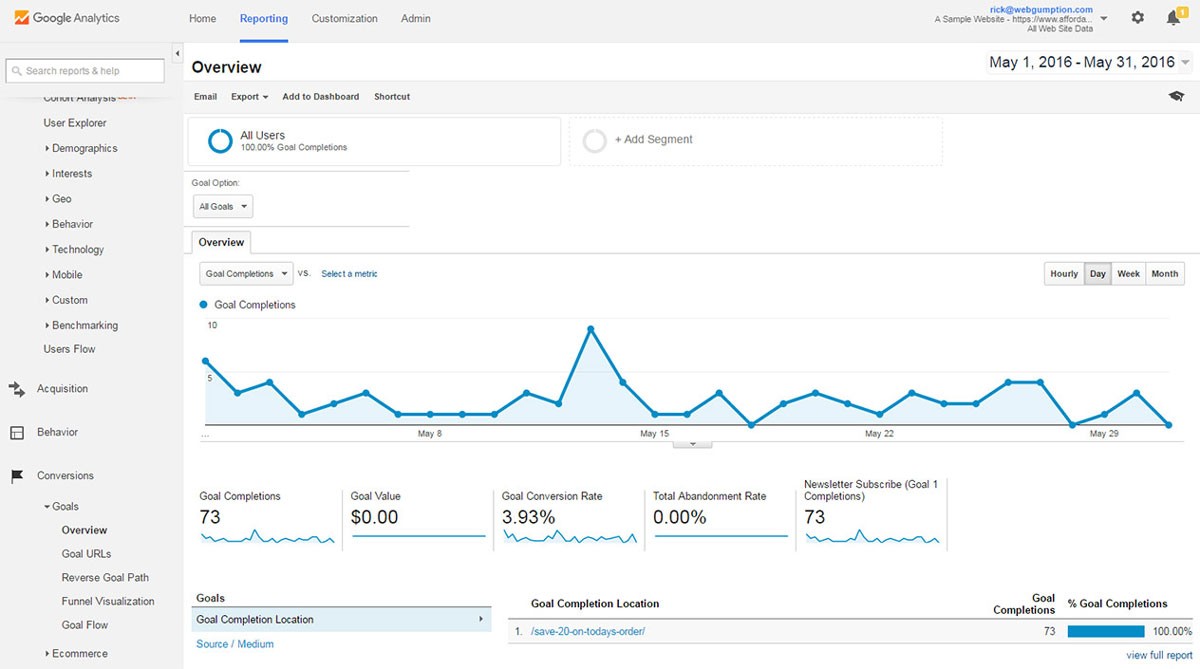Click the Conversions flag icon
The image size is (1200, 669).
tap(17, 476)
